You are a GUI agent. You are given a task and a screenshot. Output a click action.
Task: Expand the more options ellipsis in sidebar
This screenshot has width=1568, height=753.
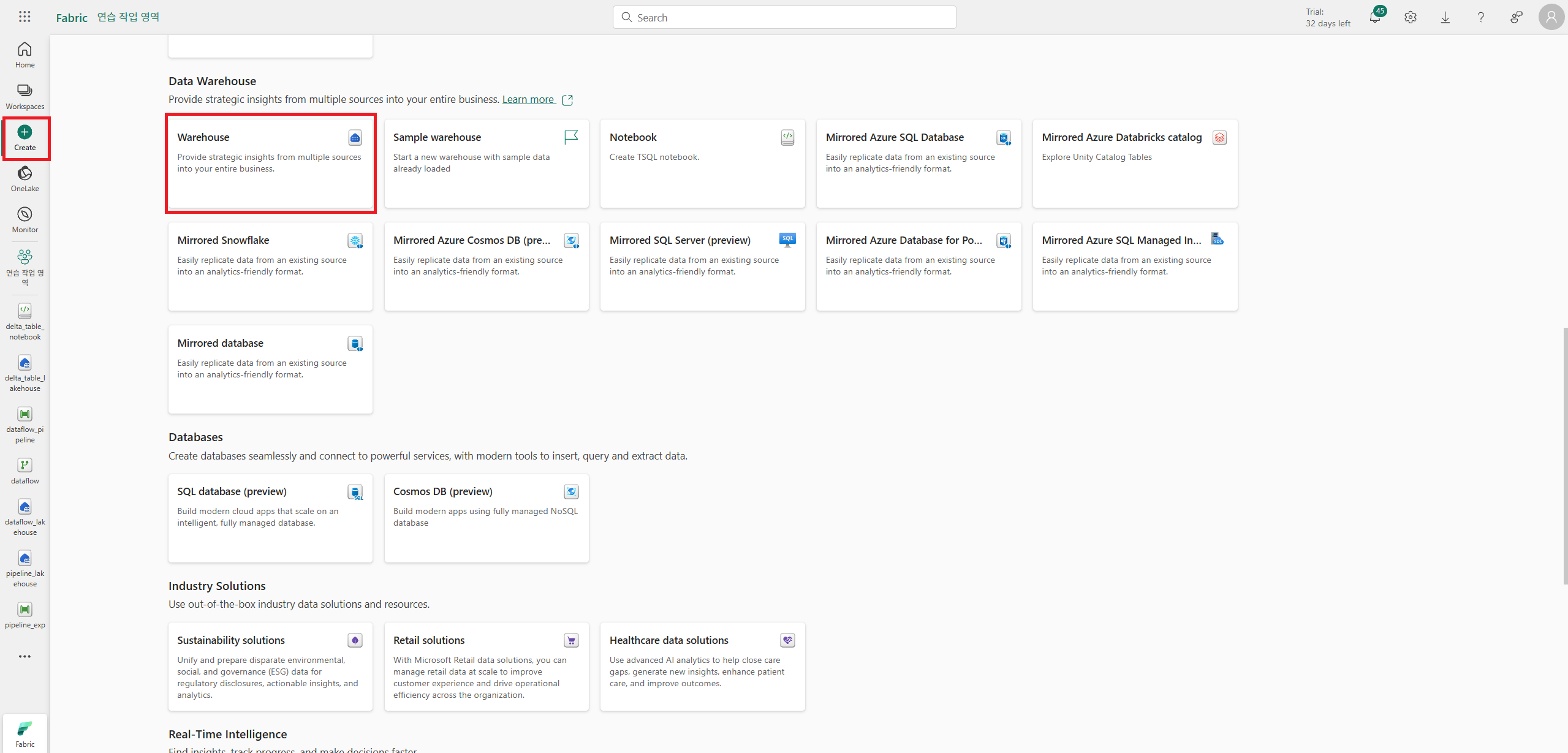[25, 656]
